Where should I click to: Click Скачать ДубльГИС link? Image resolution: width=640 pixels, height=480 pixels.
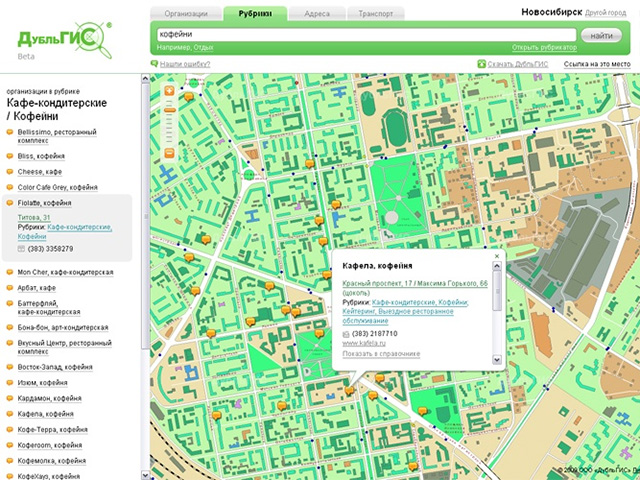518,64
